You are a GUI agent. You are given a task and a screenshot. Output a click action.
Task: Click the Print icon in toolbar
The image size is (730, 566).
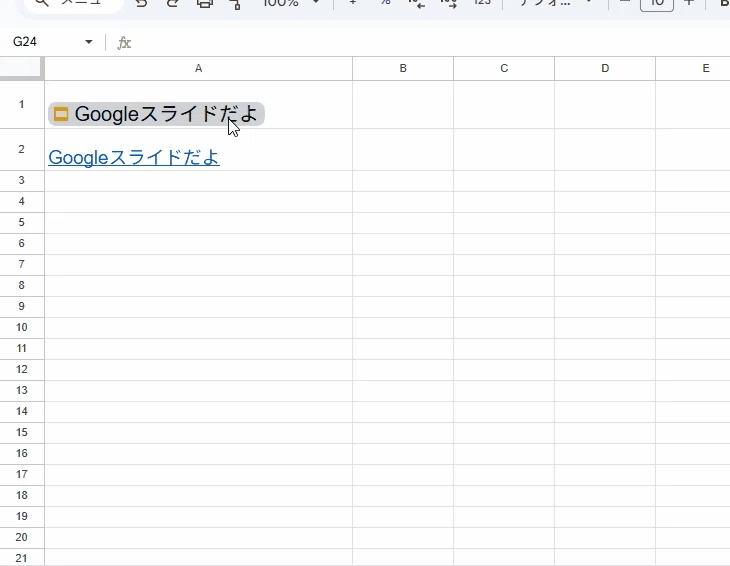tap(205, 3)
